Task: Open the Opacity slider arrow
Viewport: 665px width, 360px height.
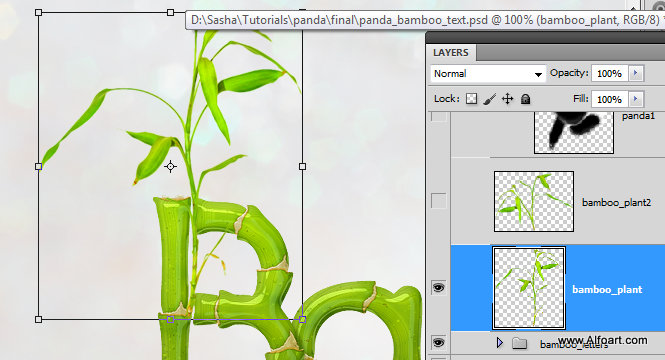Action: 636,73
